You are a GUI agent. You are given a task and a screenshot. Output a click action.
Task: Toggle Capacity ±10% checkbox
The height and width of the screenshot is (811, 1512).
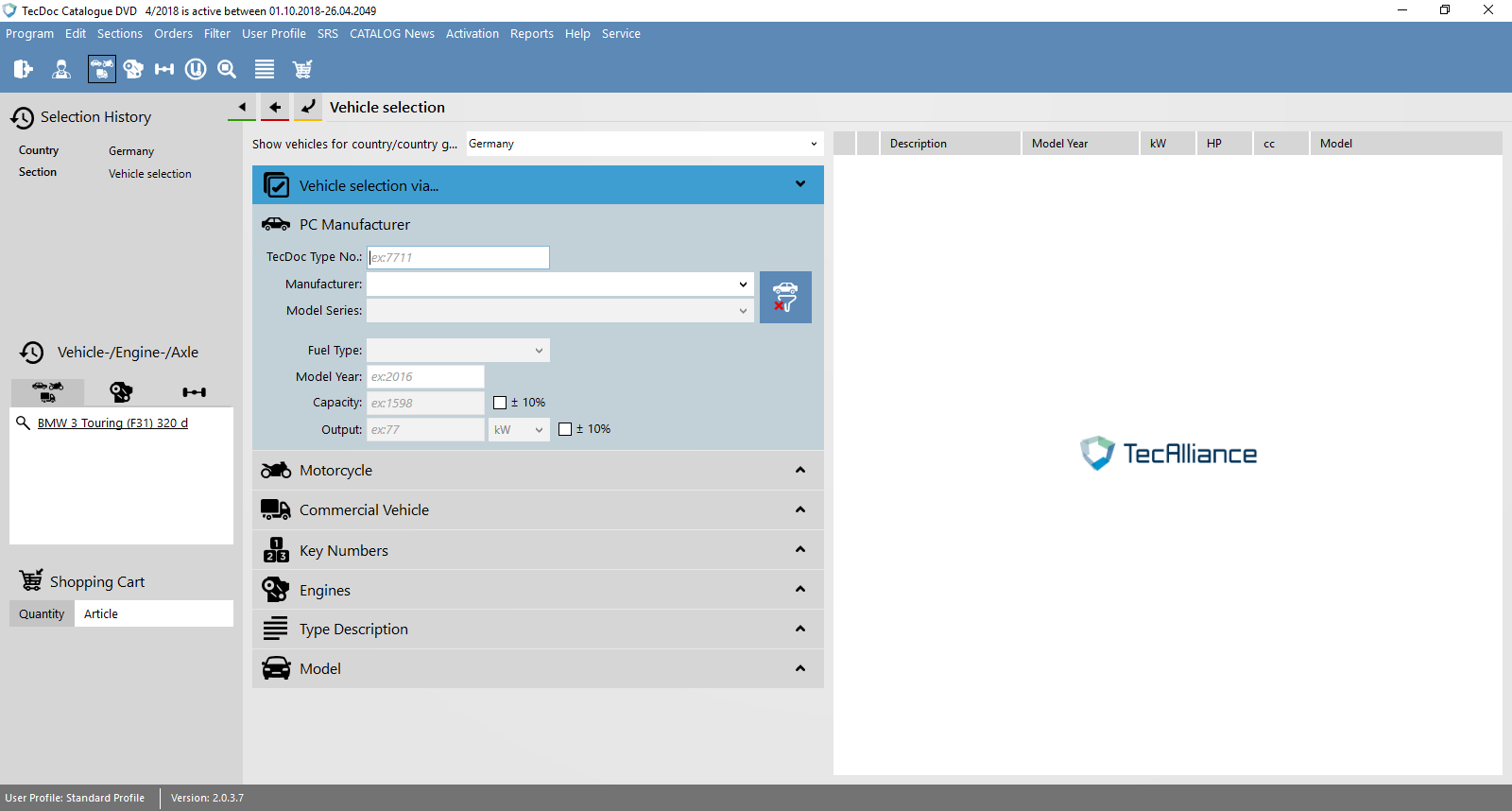pyautogui.click(x=500, y=403)
